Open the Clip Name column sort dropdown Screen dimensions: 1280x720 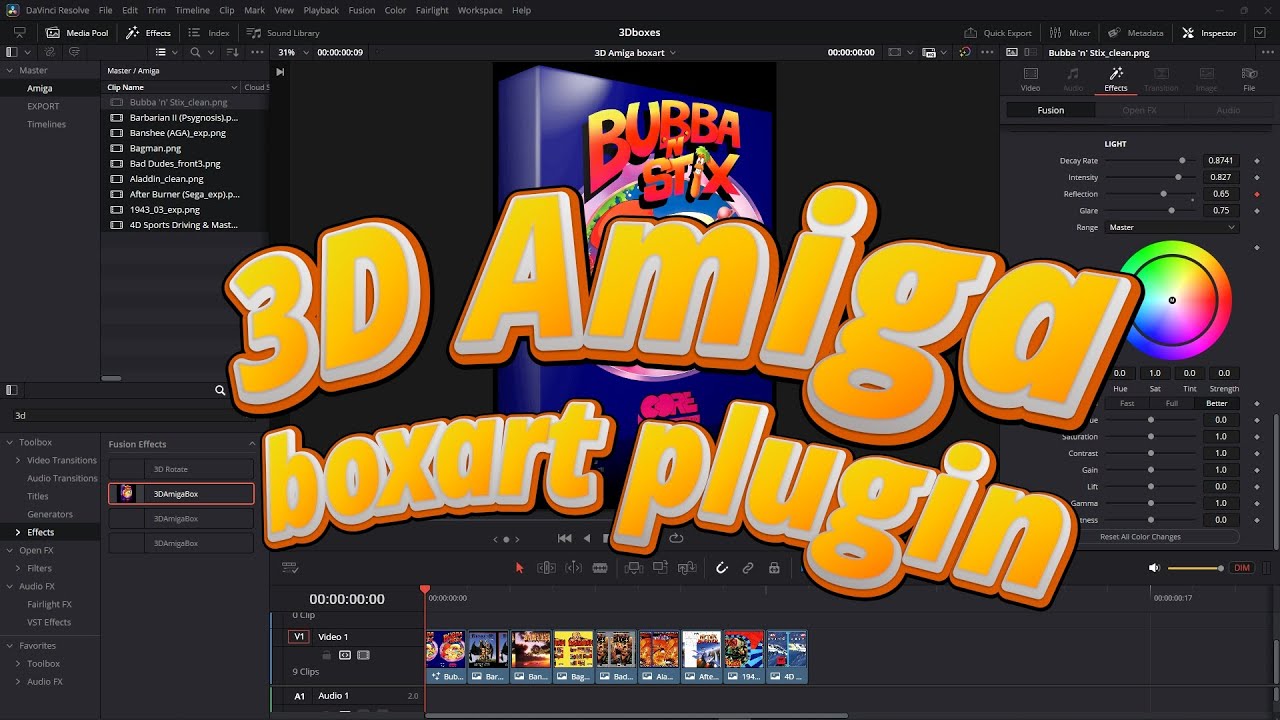(x=234, y=87)
